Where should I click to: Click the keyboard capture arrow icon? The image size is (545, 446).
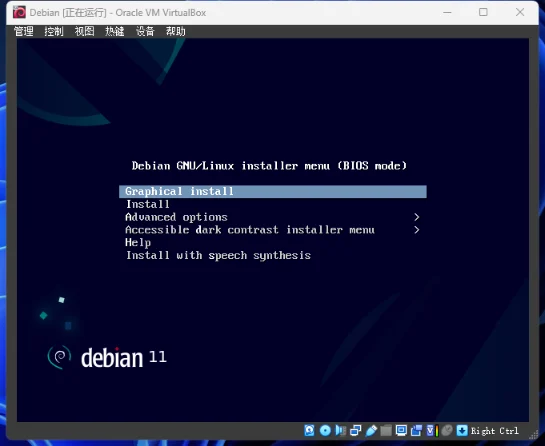[x=462, y=431]
